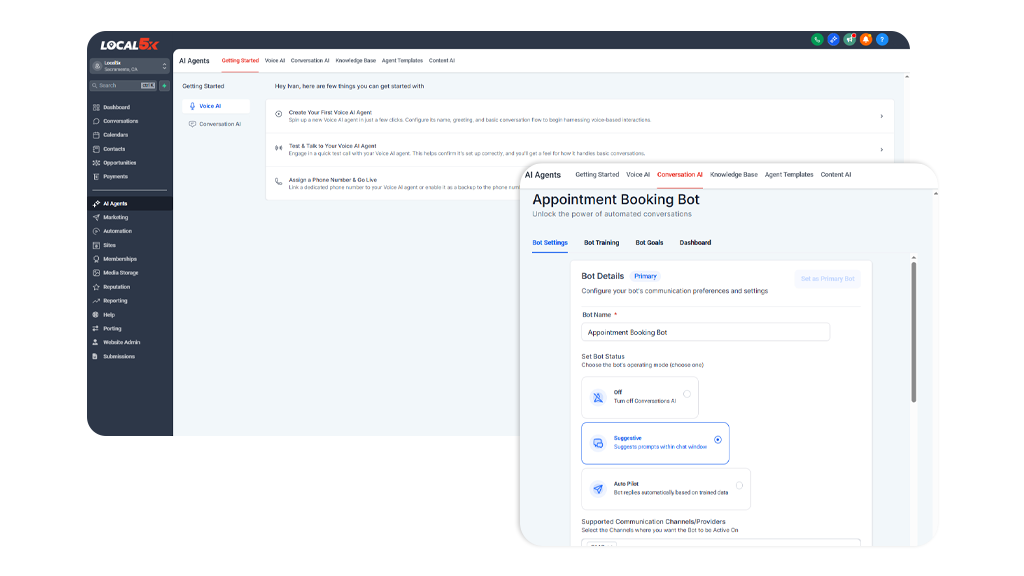Select the Off bot status radio
The height and width of the screenshot is (576, 1024).
[x=686, y=394]
